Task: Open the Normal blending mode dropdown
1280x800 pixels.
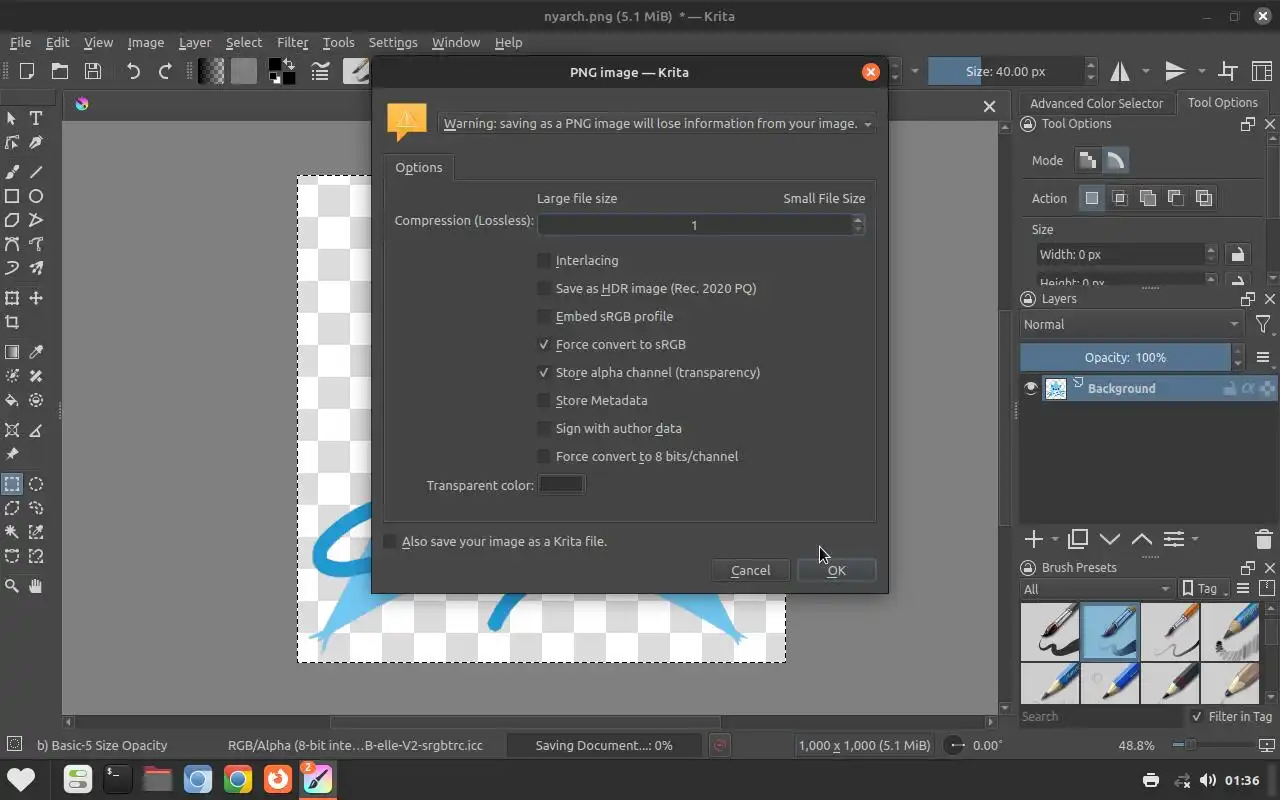Action: (1131, 324)
